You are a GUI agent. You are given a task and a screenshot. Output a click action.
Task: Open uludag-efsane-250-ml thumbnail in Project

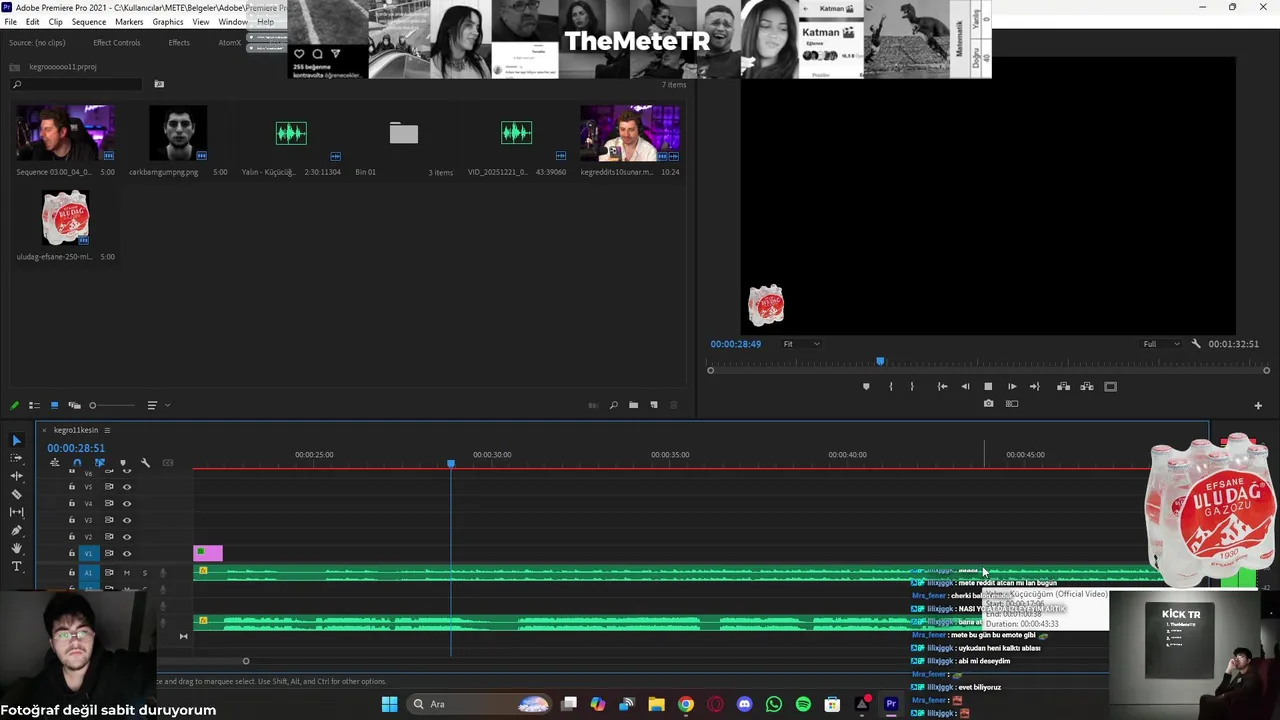tap(65, 217)
